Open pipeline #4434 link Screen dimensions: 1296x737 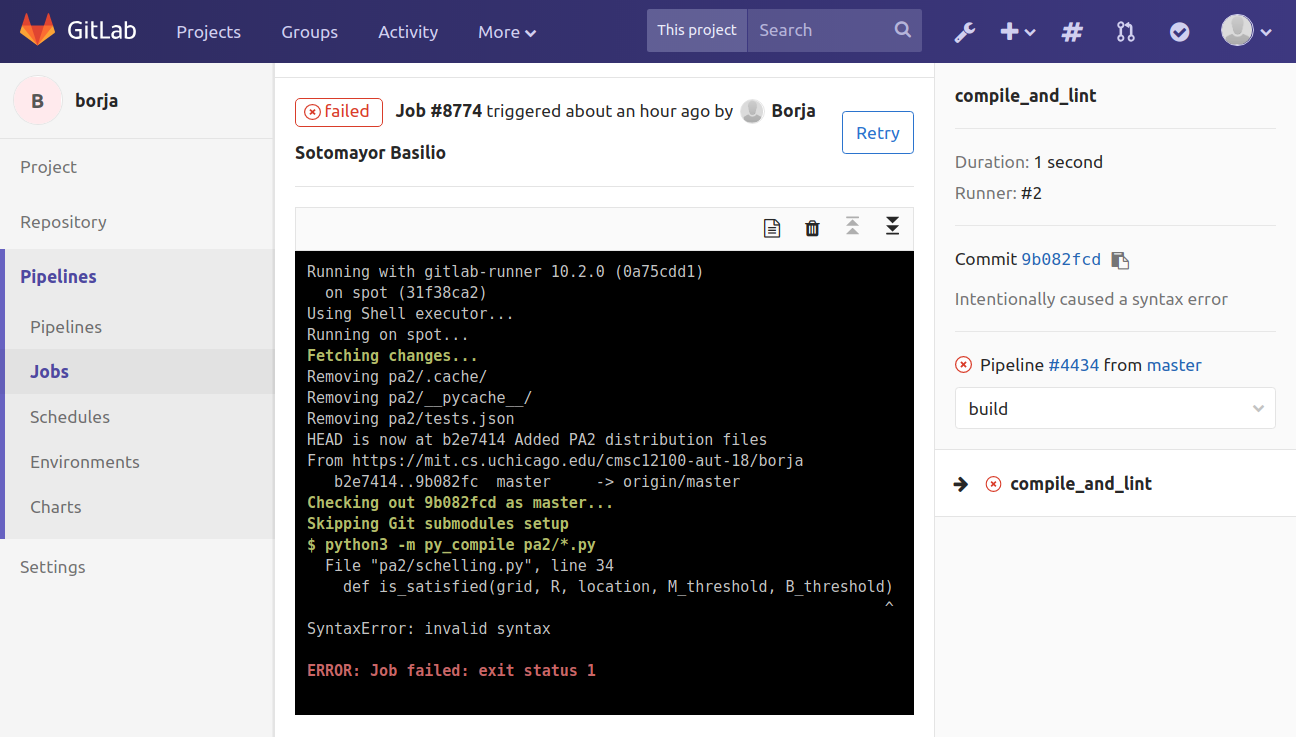click(1074, 365)
